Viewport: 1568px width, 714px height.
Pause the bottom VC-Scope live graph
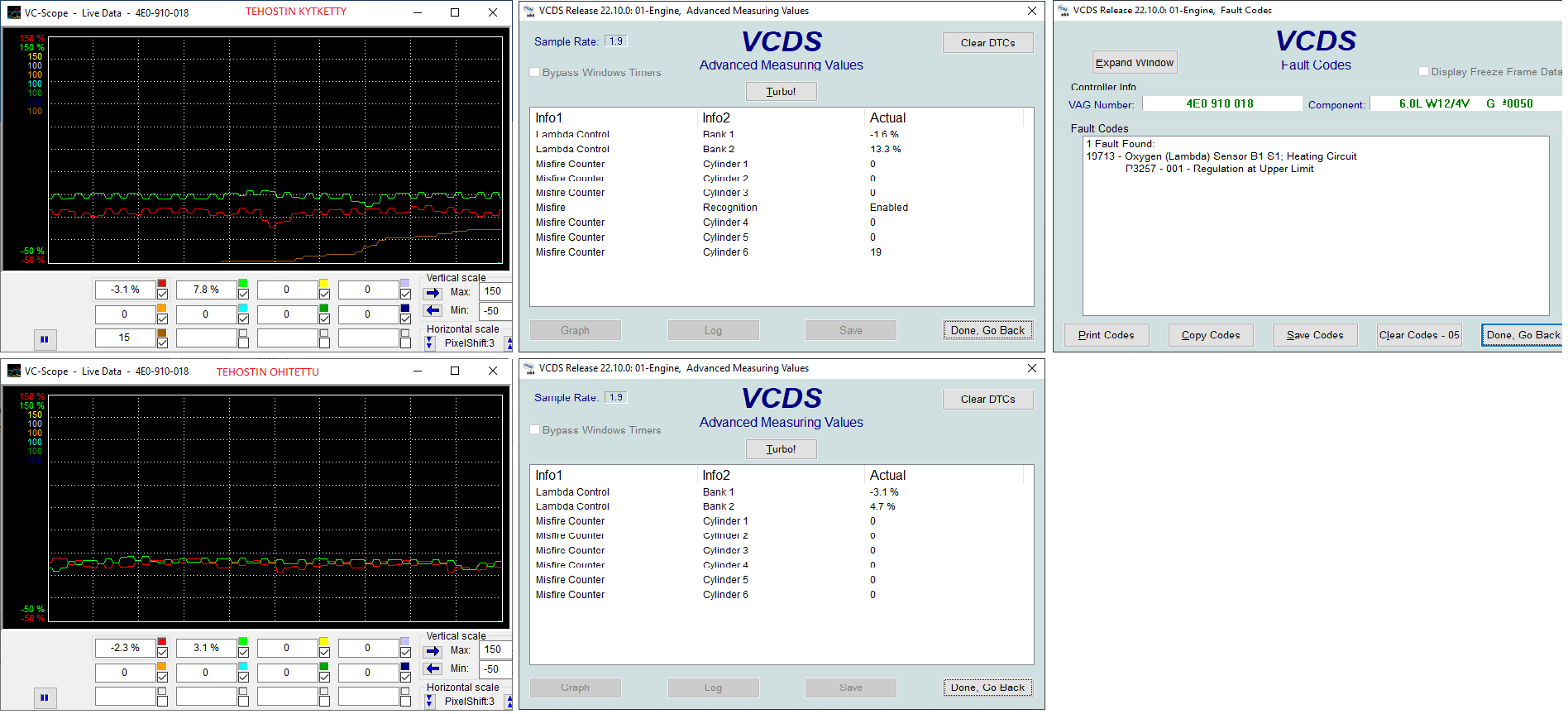[45, 697]
